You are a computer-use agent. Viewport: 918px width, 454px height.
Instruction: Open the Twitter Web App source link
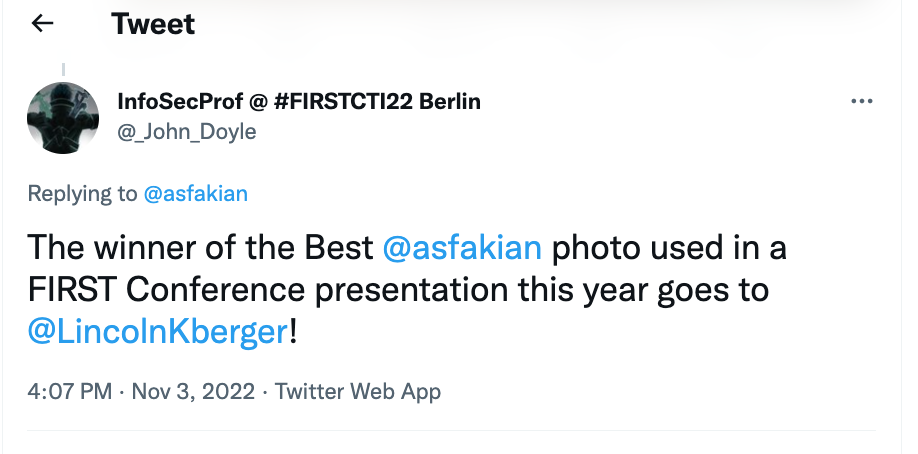pos(358,391)
